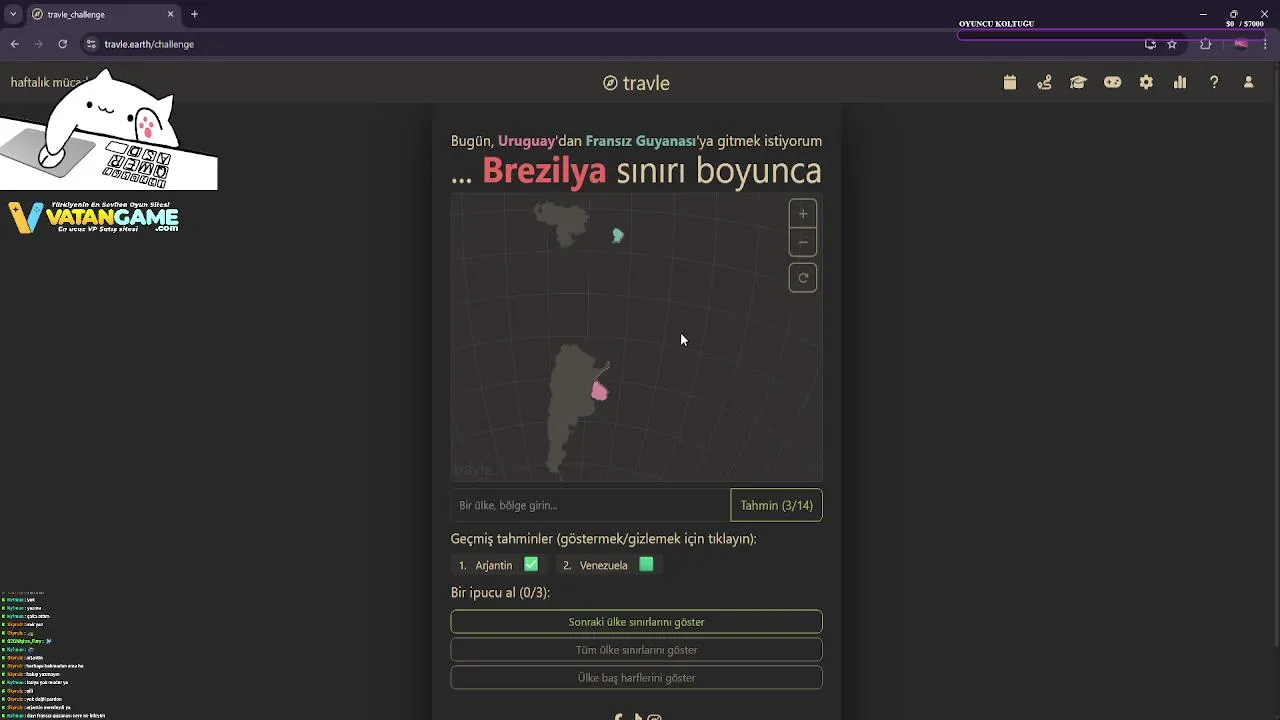The image size is (1280, 720).
Task: Click the word Uruguay in the prompt
Action: (x=526, y=141)
